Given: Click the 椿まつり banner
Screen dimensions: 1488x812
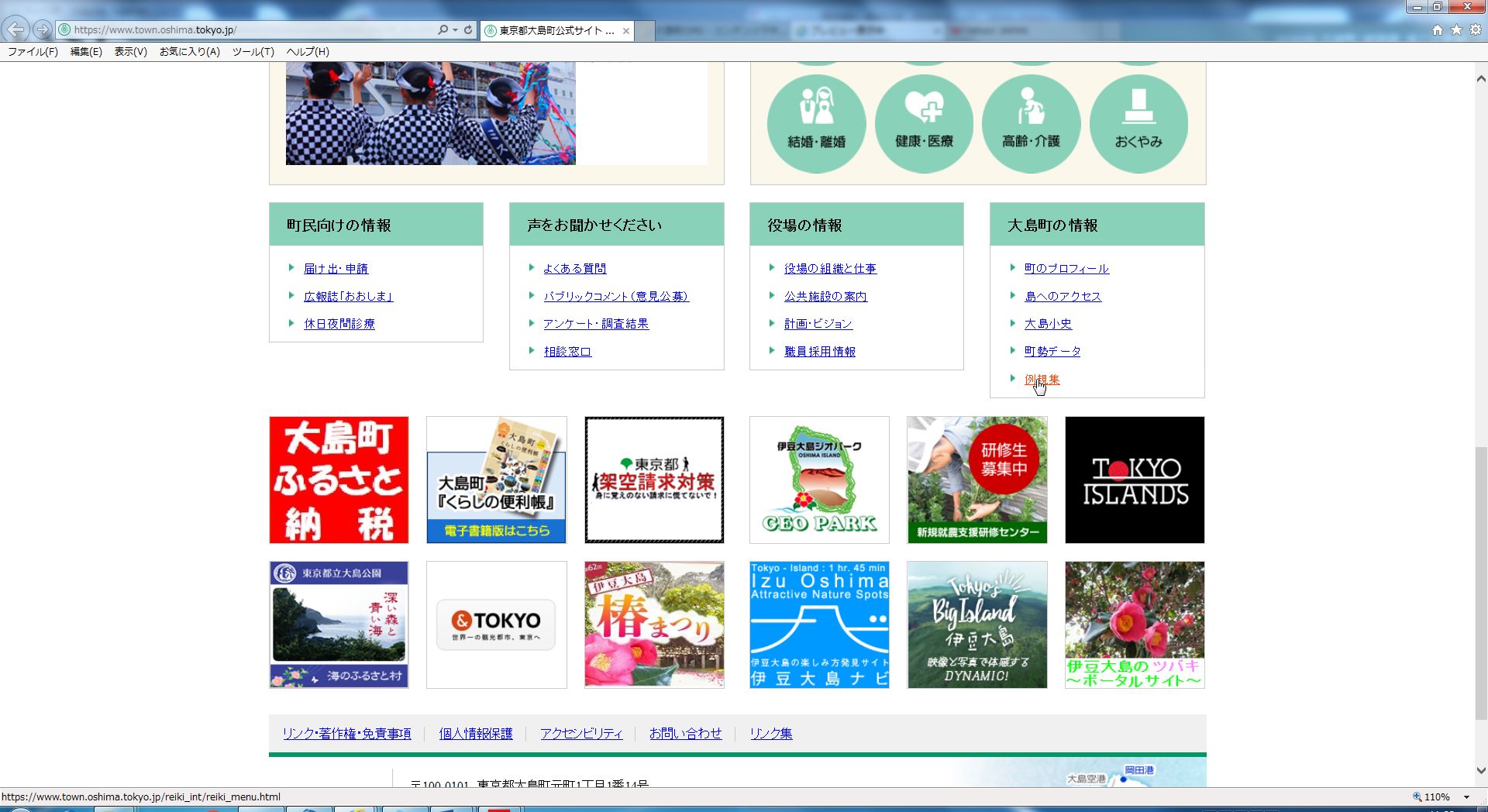Looking at the screenshot, I should click(654, 624).
